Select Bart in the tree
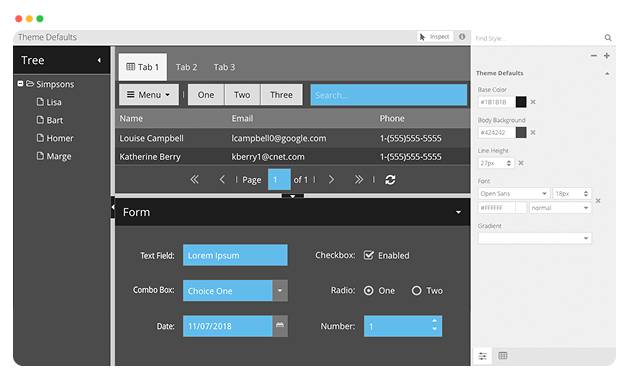 55,120
